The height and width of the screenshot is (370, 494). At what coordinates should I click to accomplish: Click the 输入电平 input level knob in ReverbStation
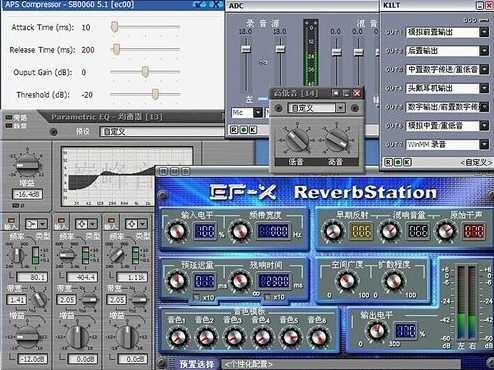tap(177, 231)
